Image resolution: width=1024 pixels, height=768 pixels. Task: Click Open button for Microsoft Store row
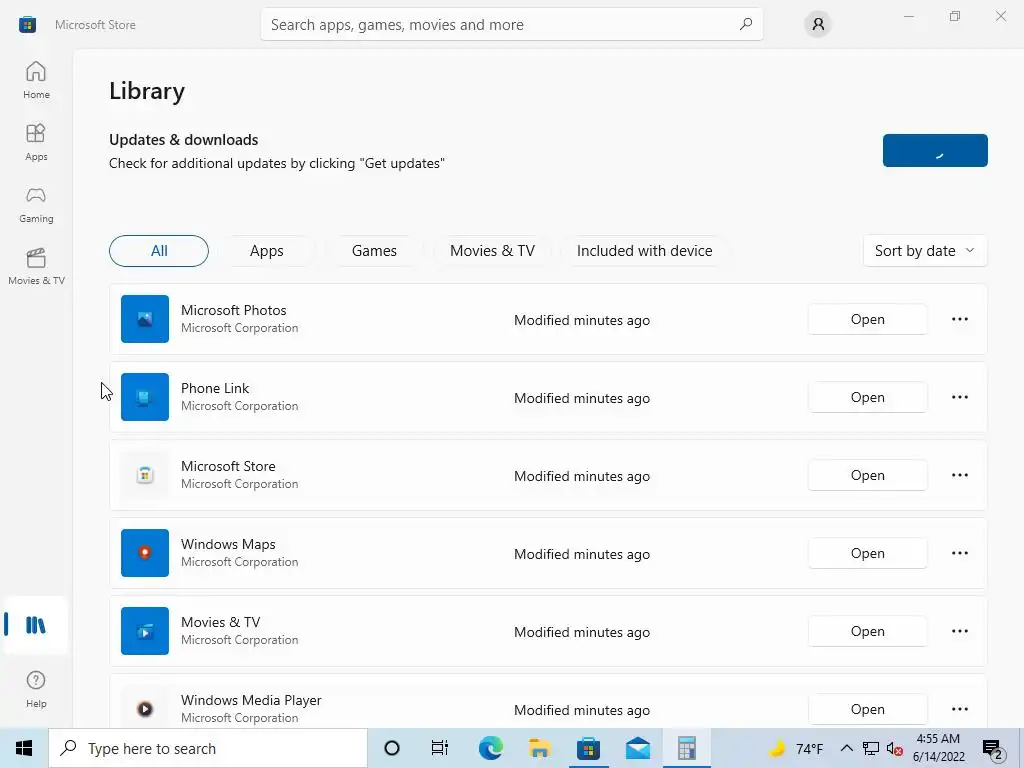pyautogui.click(x=867, y=475)
